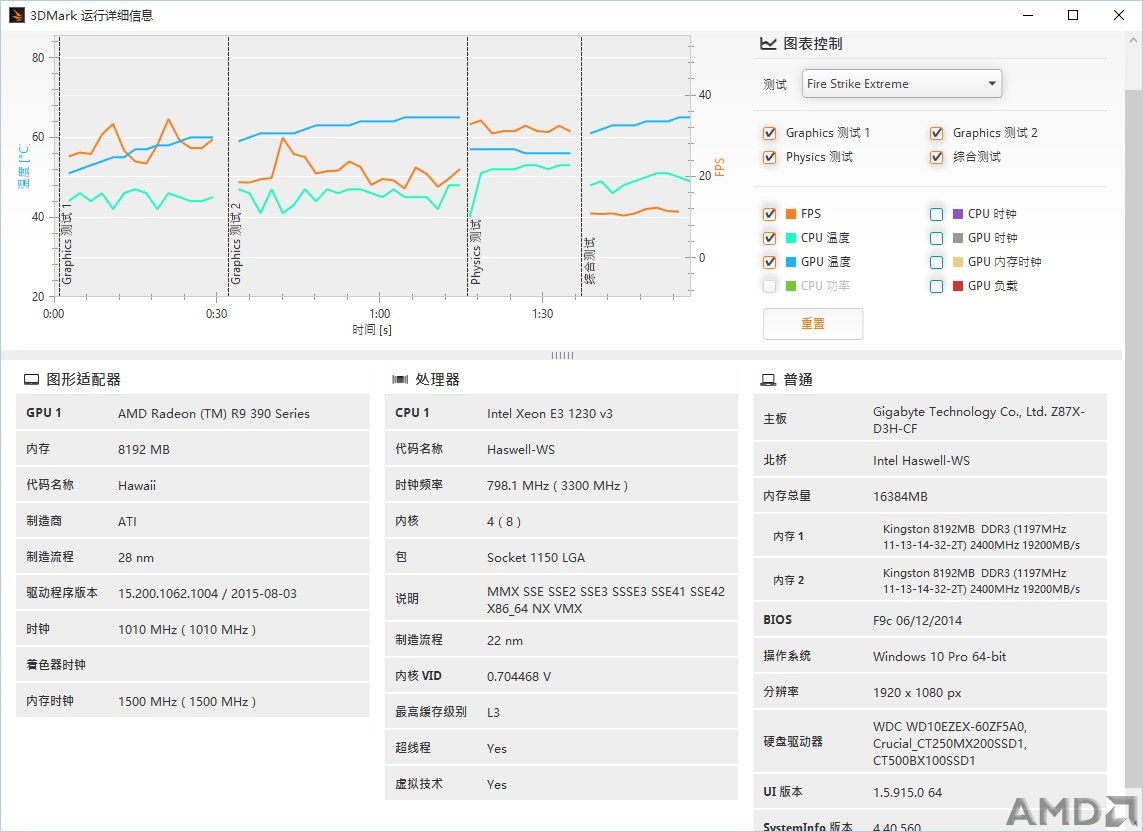Click the 重置 reset button
The height and width of the screenshot is (832, 1143).
tap(813, 324)
